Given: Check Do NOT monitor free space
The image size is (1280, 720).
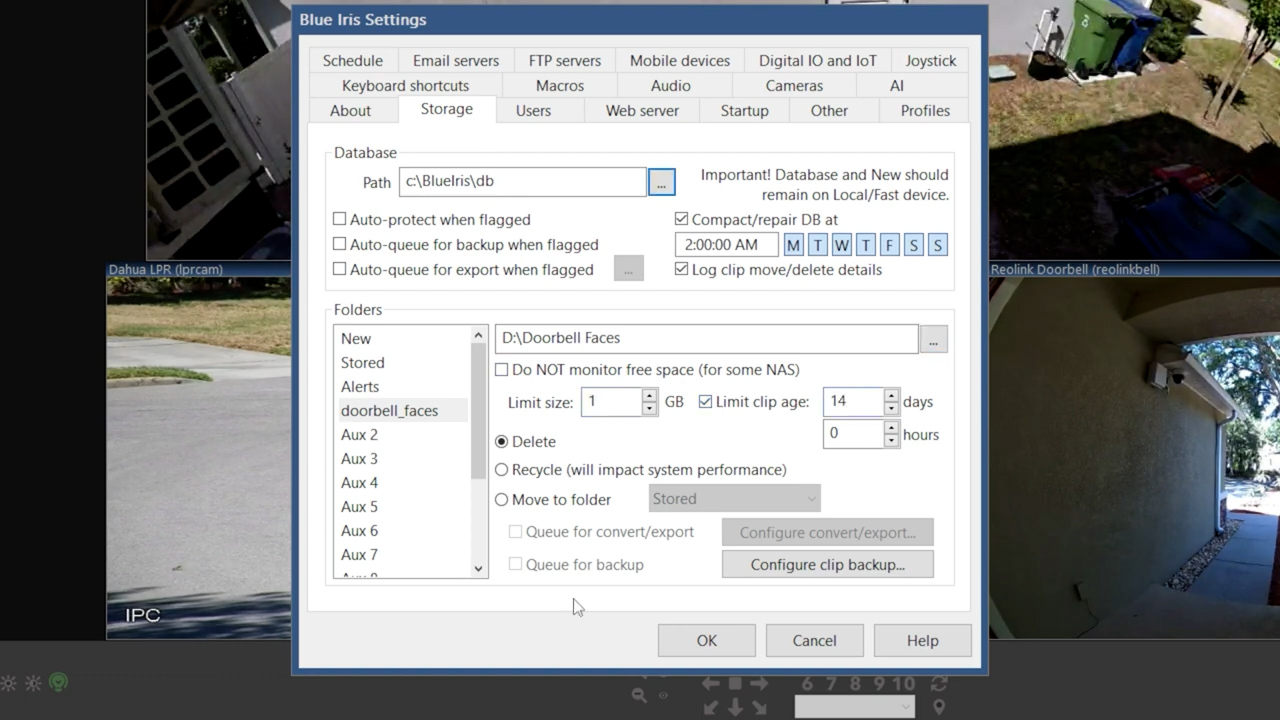Looking at the screenshot, I should [x=501, y=370].
